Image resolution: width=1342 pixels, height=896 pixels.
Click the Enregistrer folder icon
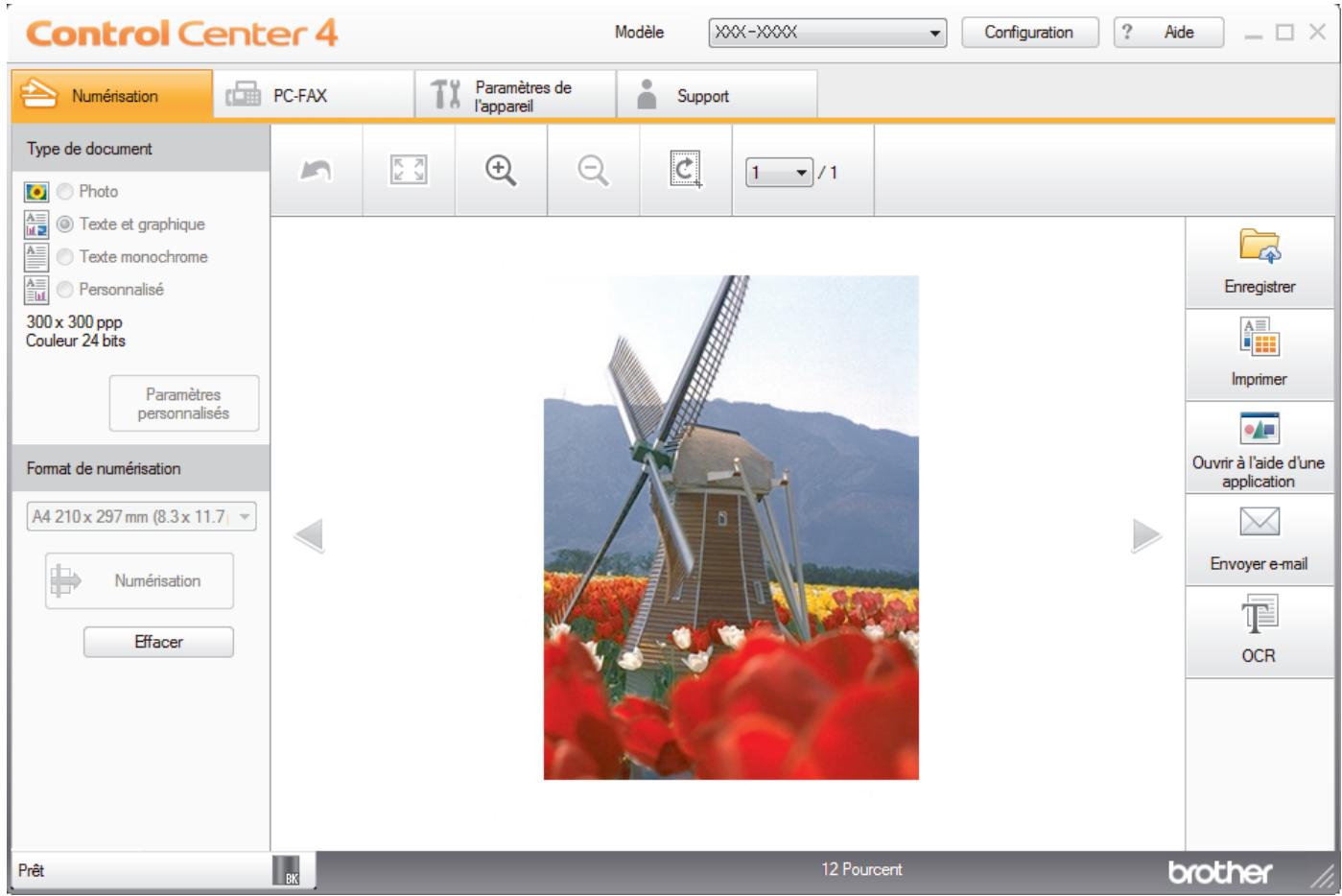click(x=1259, y=246)
